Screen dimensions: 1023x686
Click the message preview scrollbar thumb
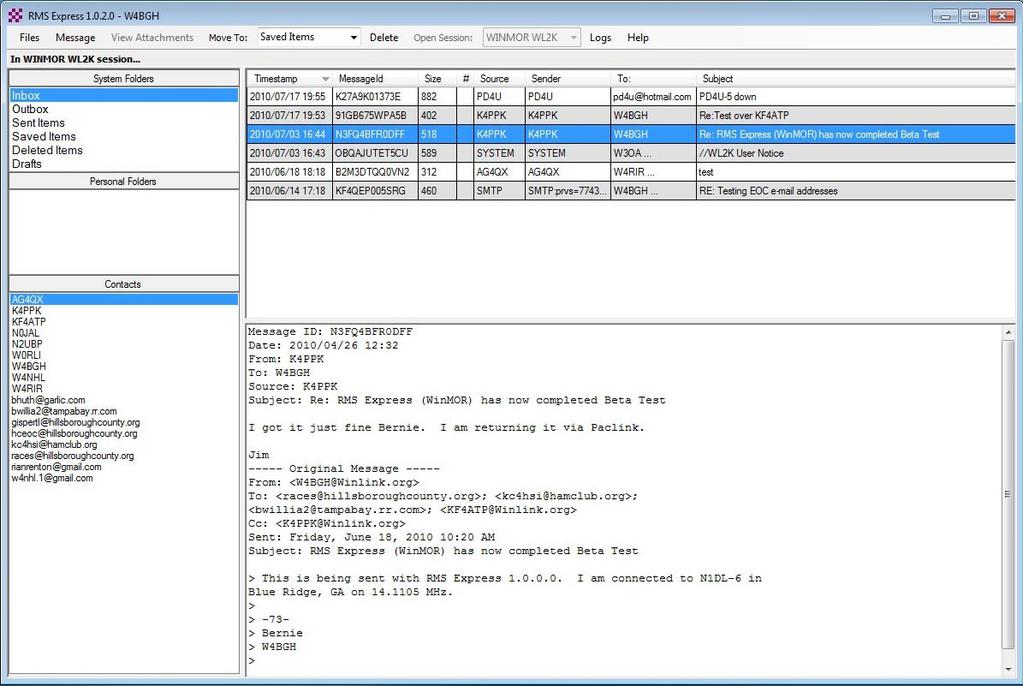click(x=1009, y=494)
